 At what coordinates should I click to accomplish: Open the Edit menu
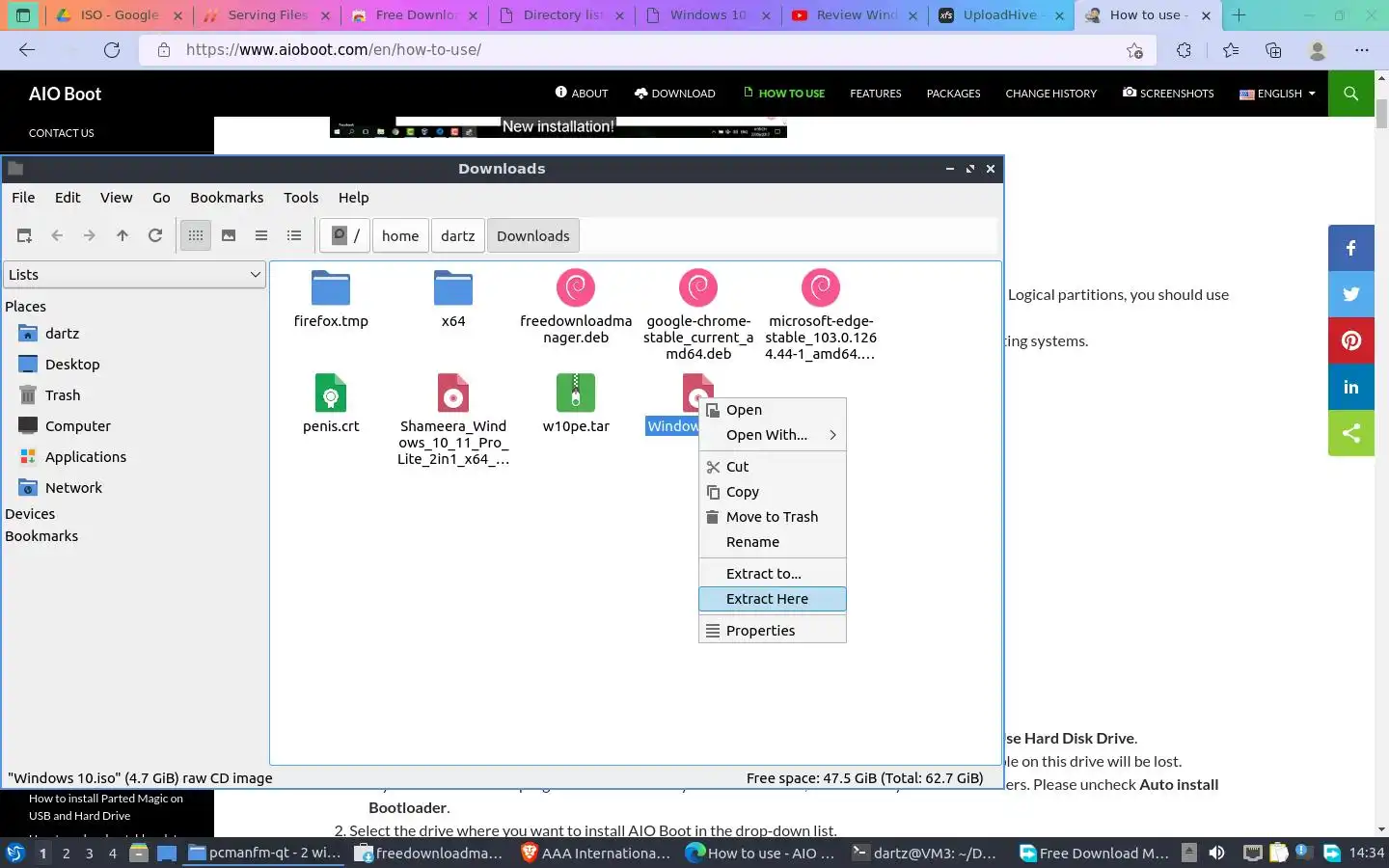pos(68,198)
